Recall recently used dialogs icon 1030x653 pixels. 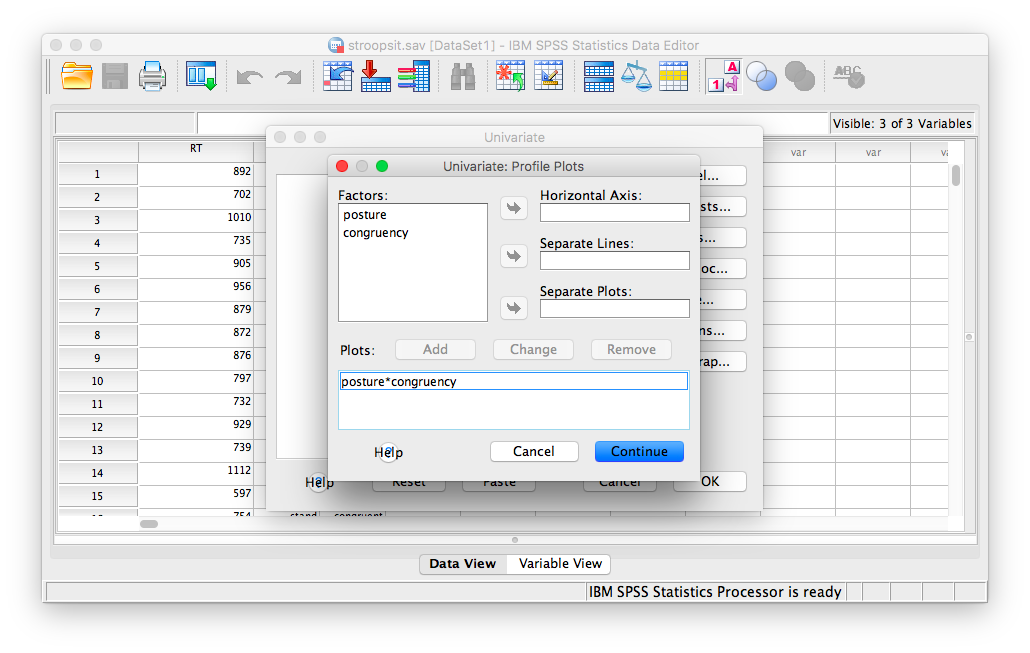pos(201,76)
